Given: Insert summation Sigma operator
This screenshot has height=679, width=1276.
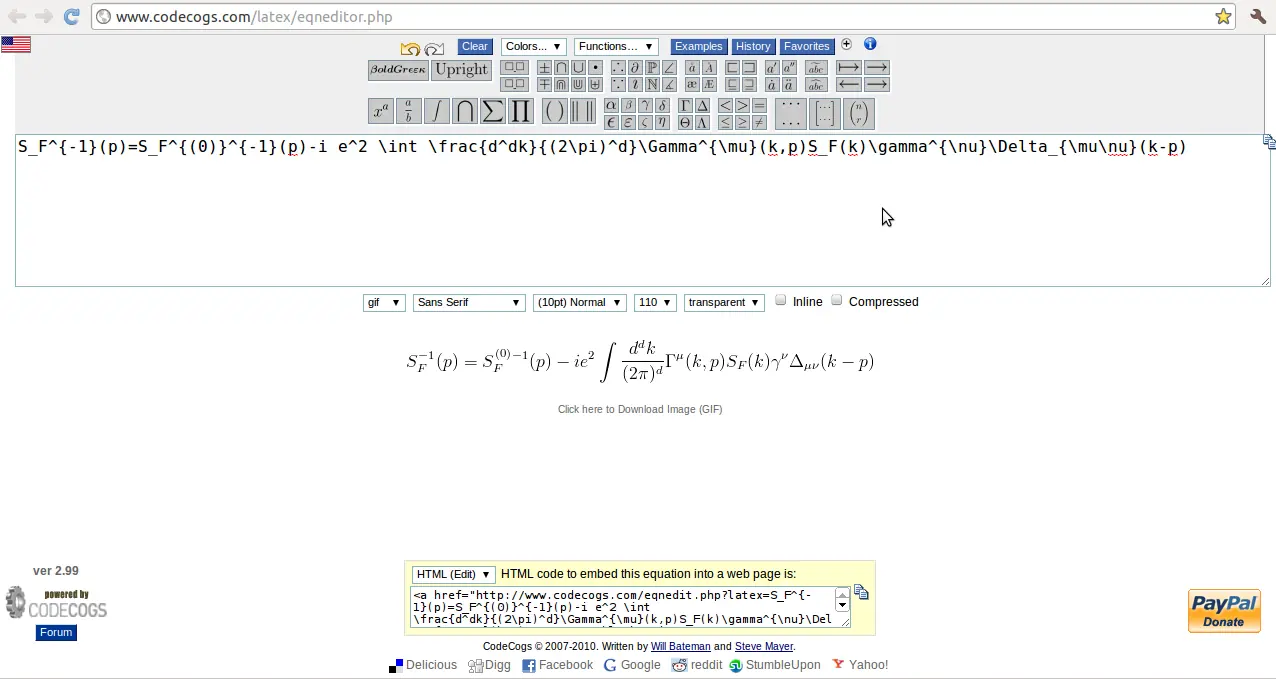Looking at the screenshot, I should pyautogui.click(x=492, y=112).
